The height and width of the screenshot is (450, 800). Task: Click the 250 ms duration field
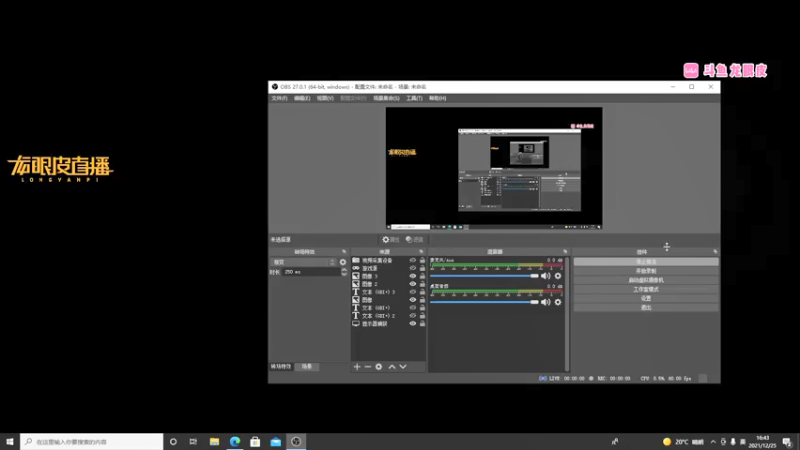(311, 272)
